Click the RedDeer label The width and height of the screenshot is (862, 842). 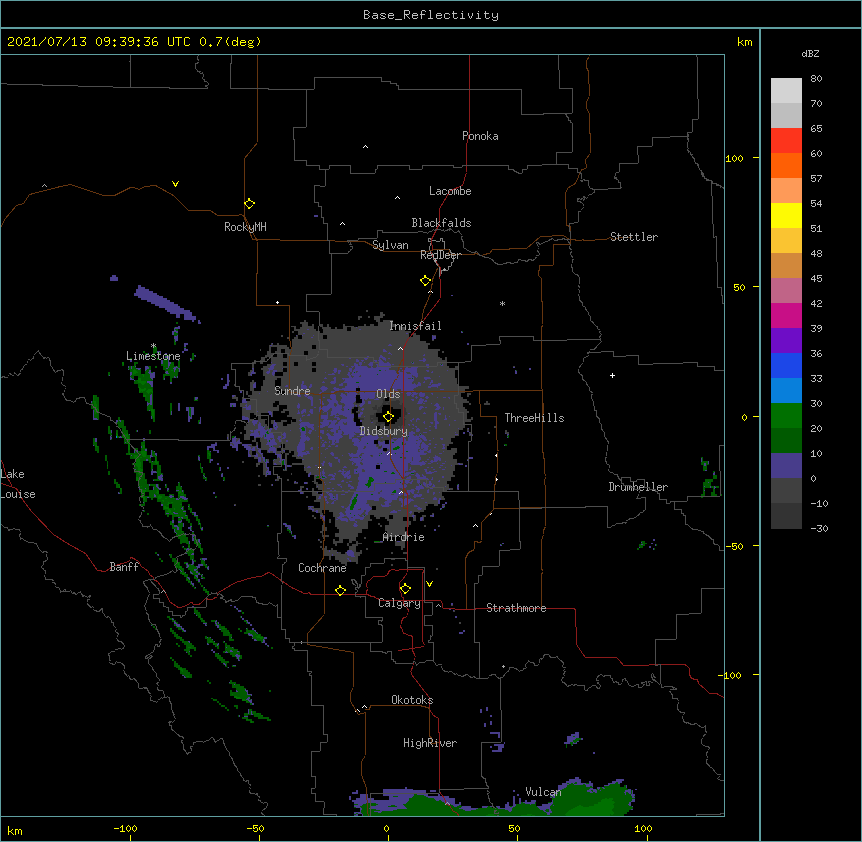tap(440, 255)
